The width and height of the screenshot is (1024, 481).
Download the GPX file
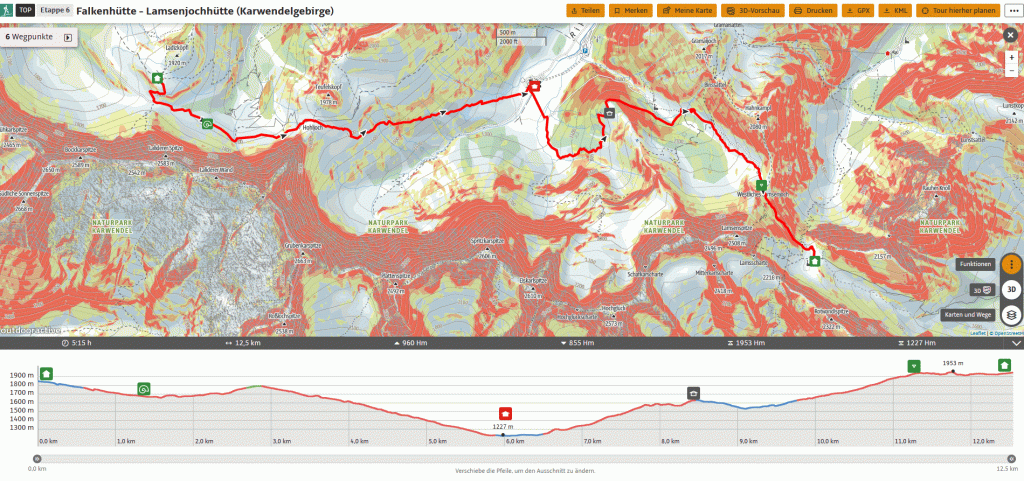coord(858,10)
